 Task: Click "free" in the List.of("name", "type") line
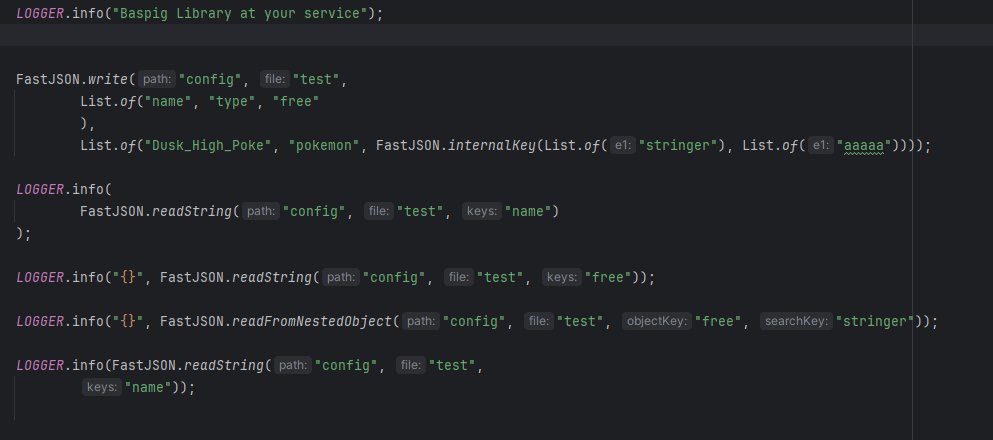tap(296, 101)
